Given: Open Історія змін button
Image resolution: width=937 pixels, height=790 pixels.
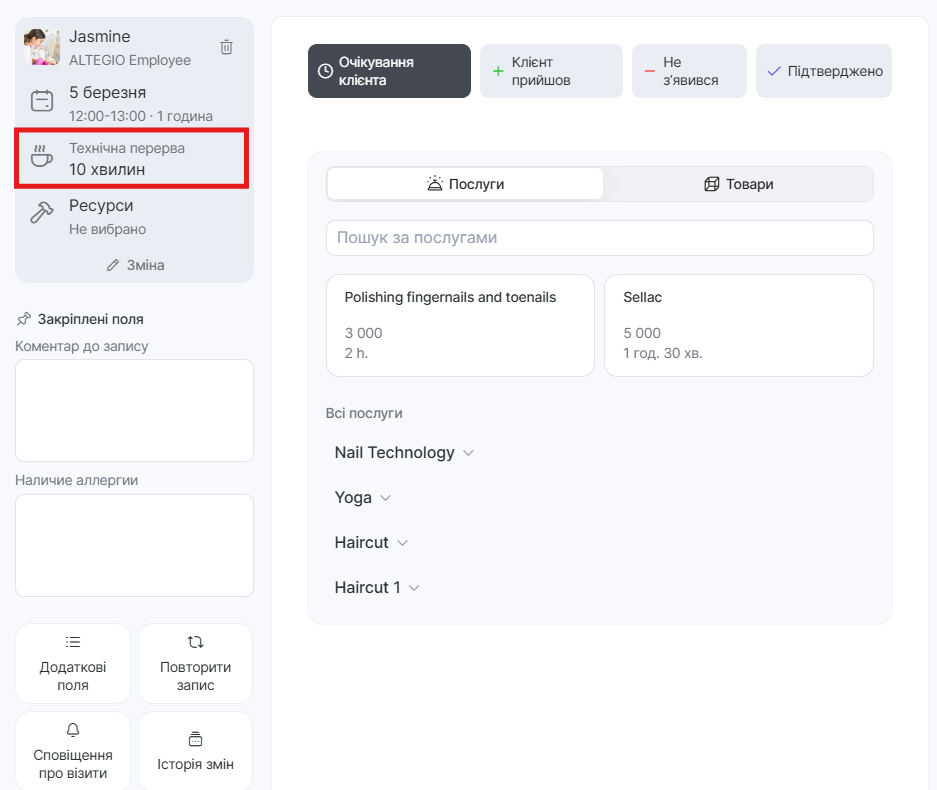Looking at the screenshot, I should (x=195, y=751).
